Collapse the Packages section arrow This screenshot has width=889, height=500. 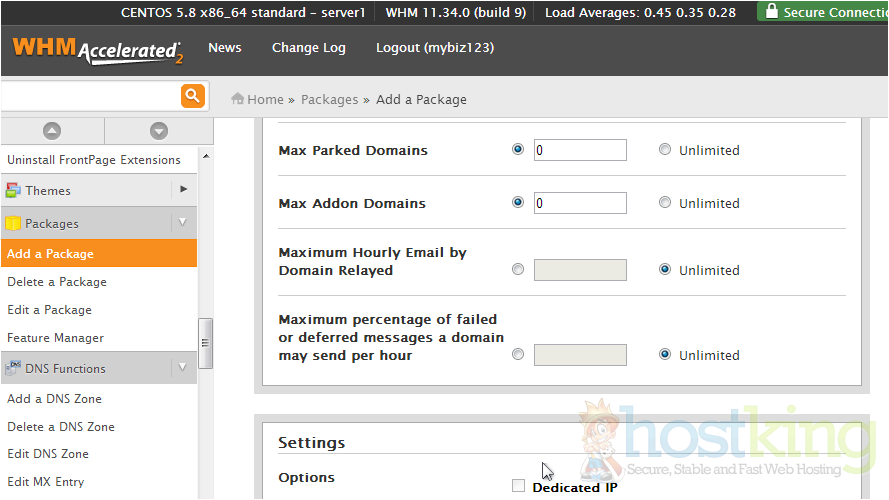(183, 223)
